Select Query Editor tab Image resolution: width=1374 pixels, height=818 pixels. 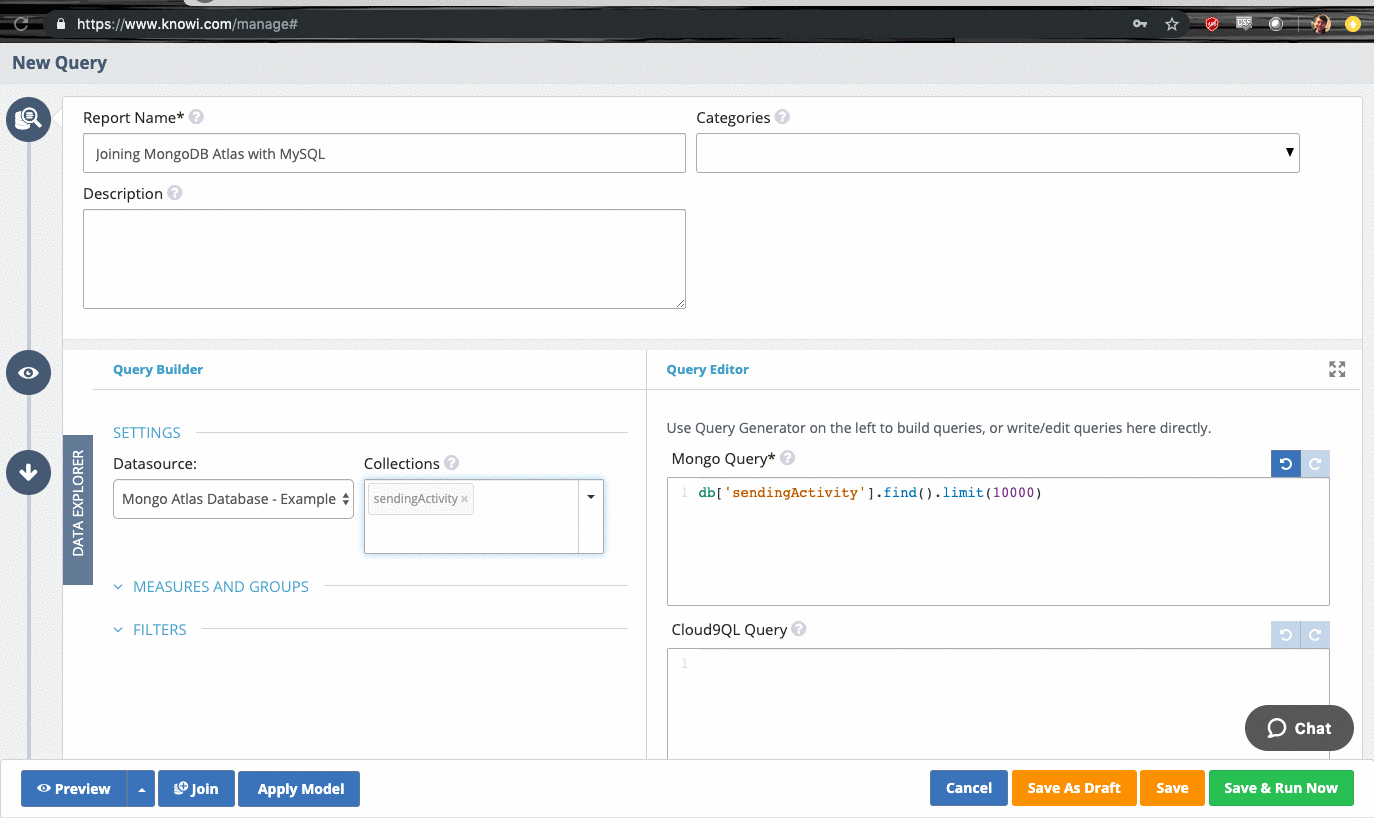(x=707, y=369)
